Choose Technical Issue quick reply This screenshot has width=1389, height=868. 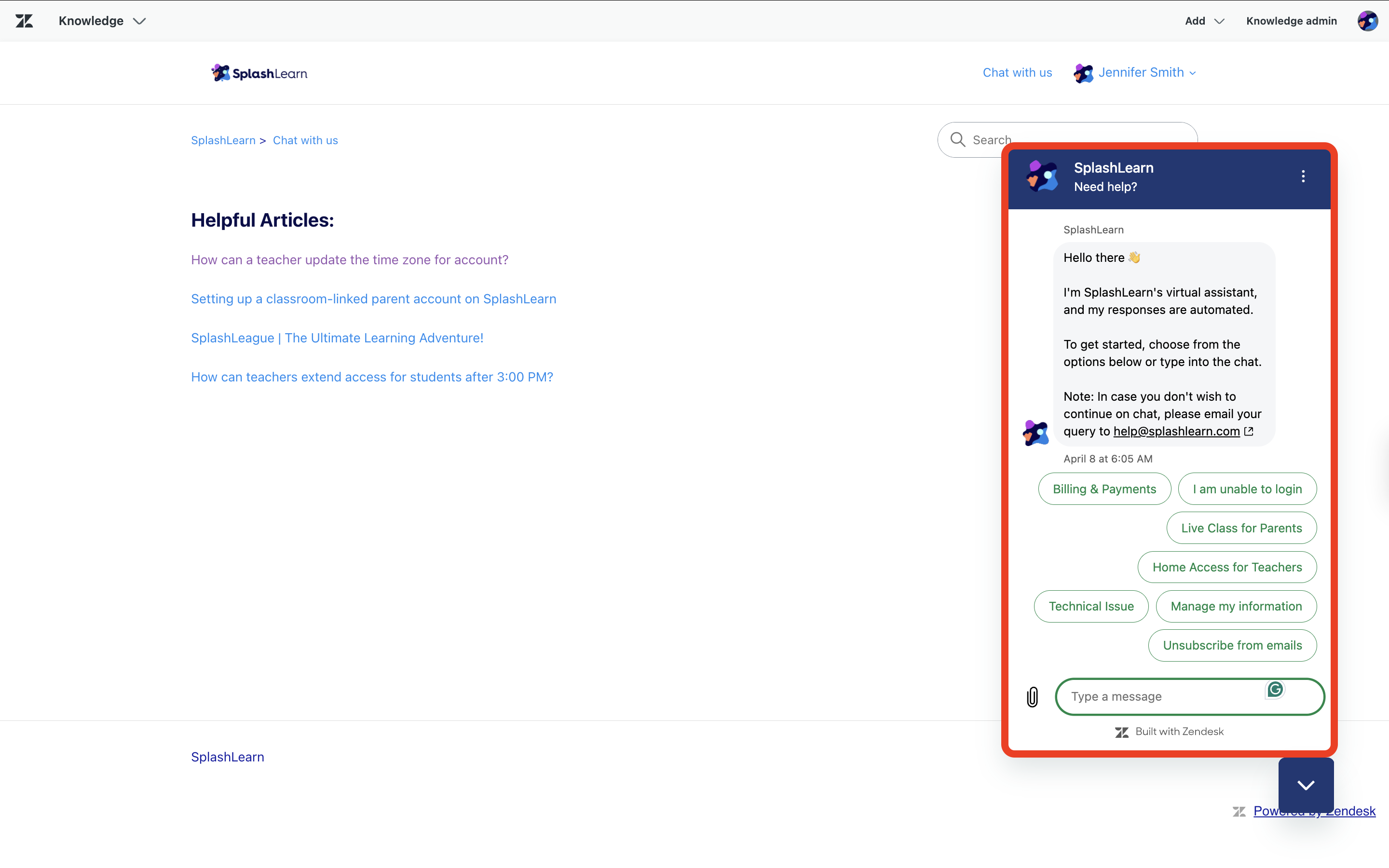pos(1091,606)
